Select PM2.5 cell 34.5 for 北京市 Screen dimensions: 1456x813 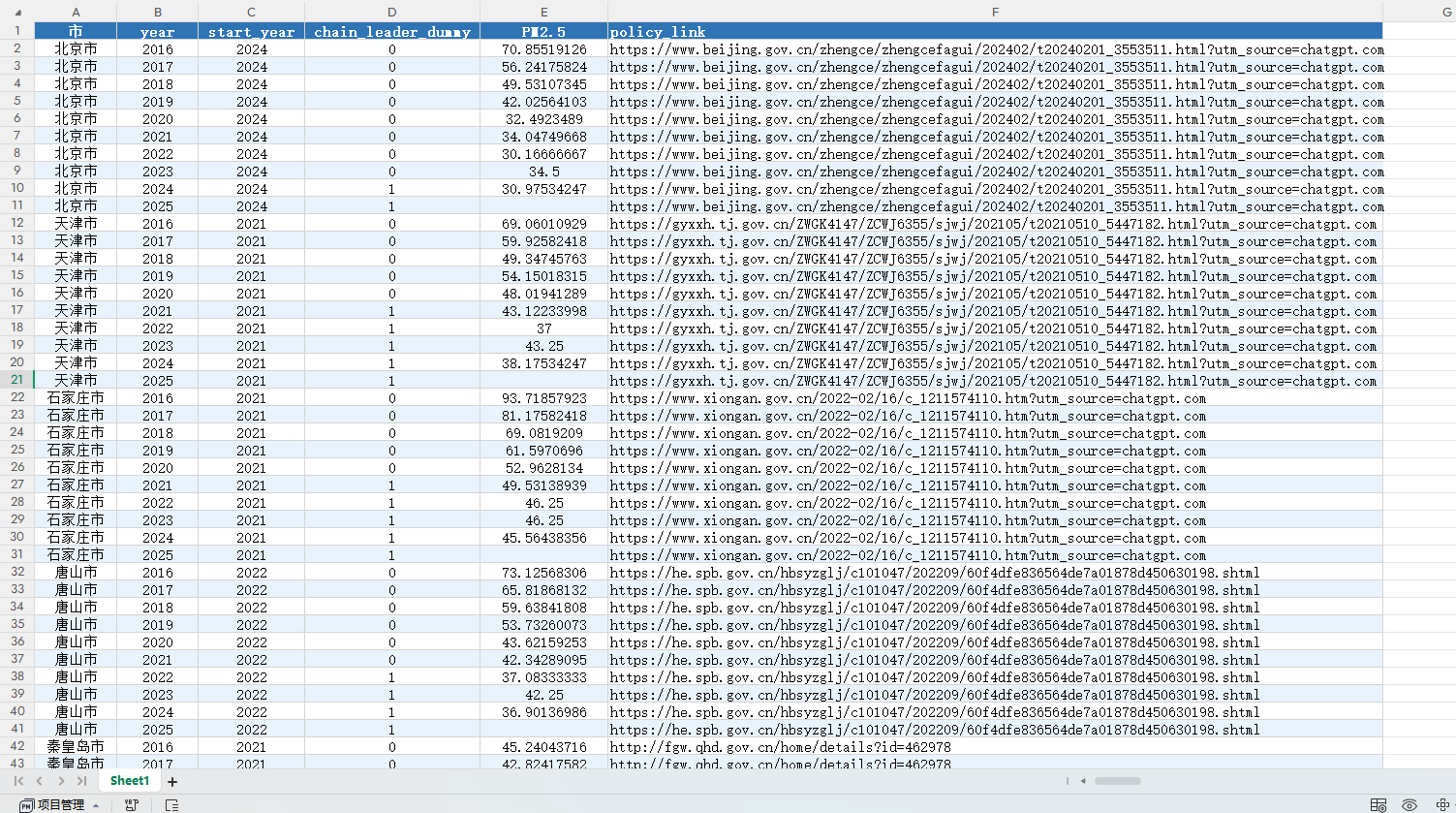click(x=544, y=171)
